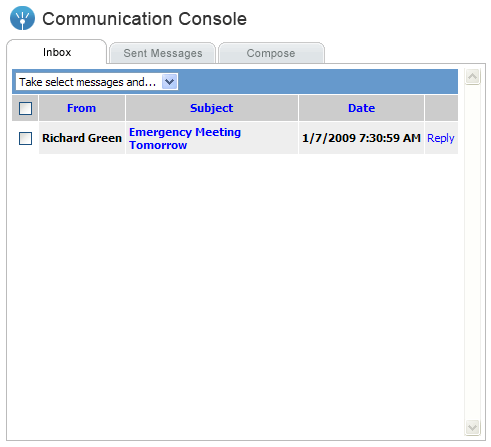Go to the Compose tab
The height and width of the screenshot is (447, 491).
click(271, 53)
